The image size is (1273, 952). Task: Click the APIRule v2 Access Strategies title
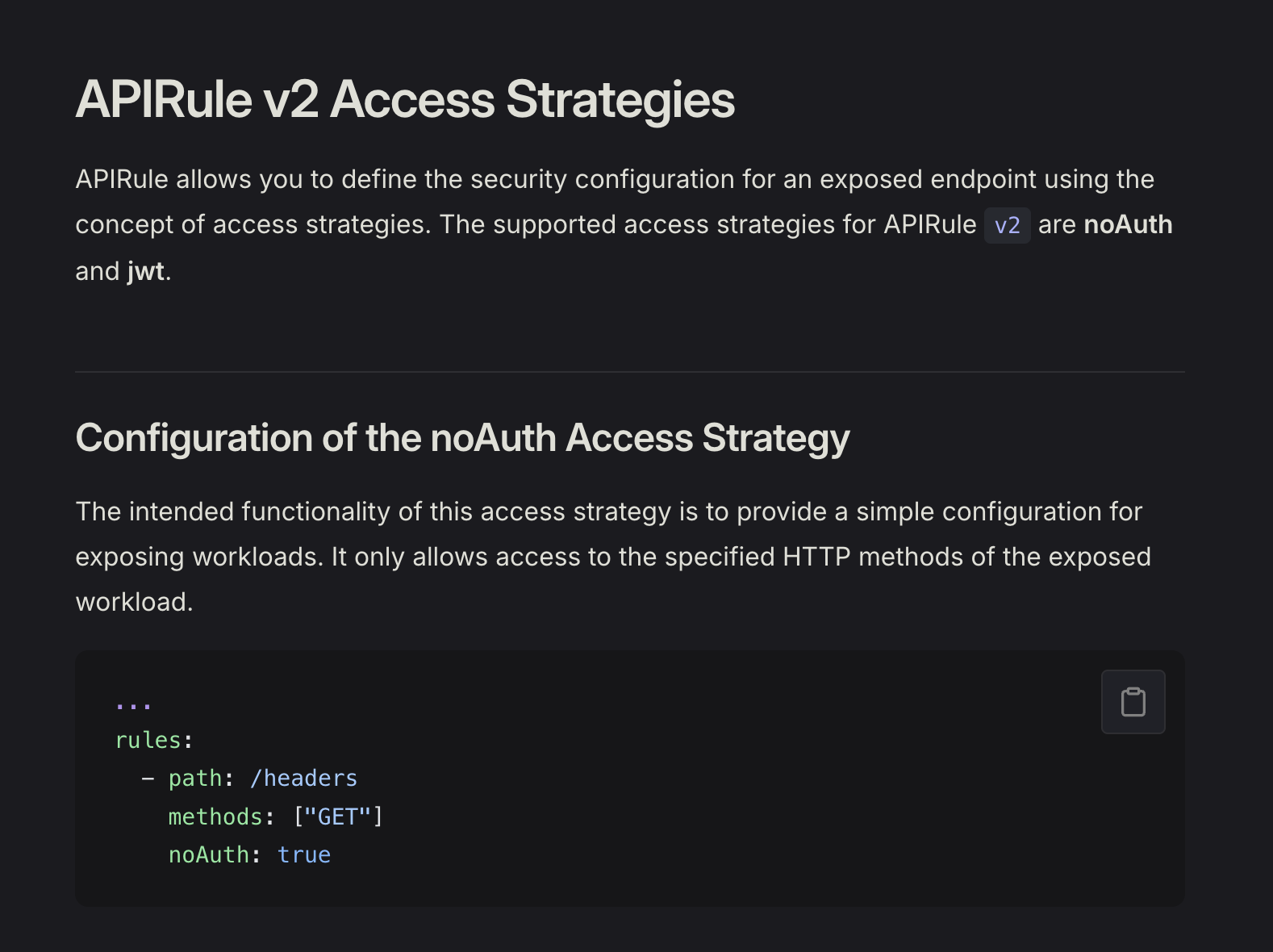pyautogui.click(x=404, y=100)
